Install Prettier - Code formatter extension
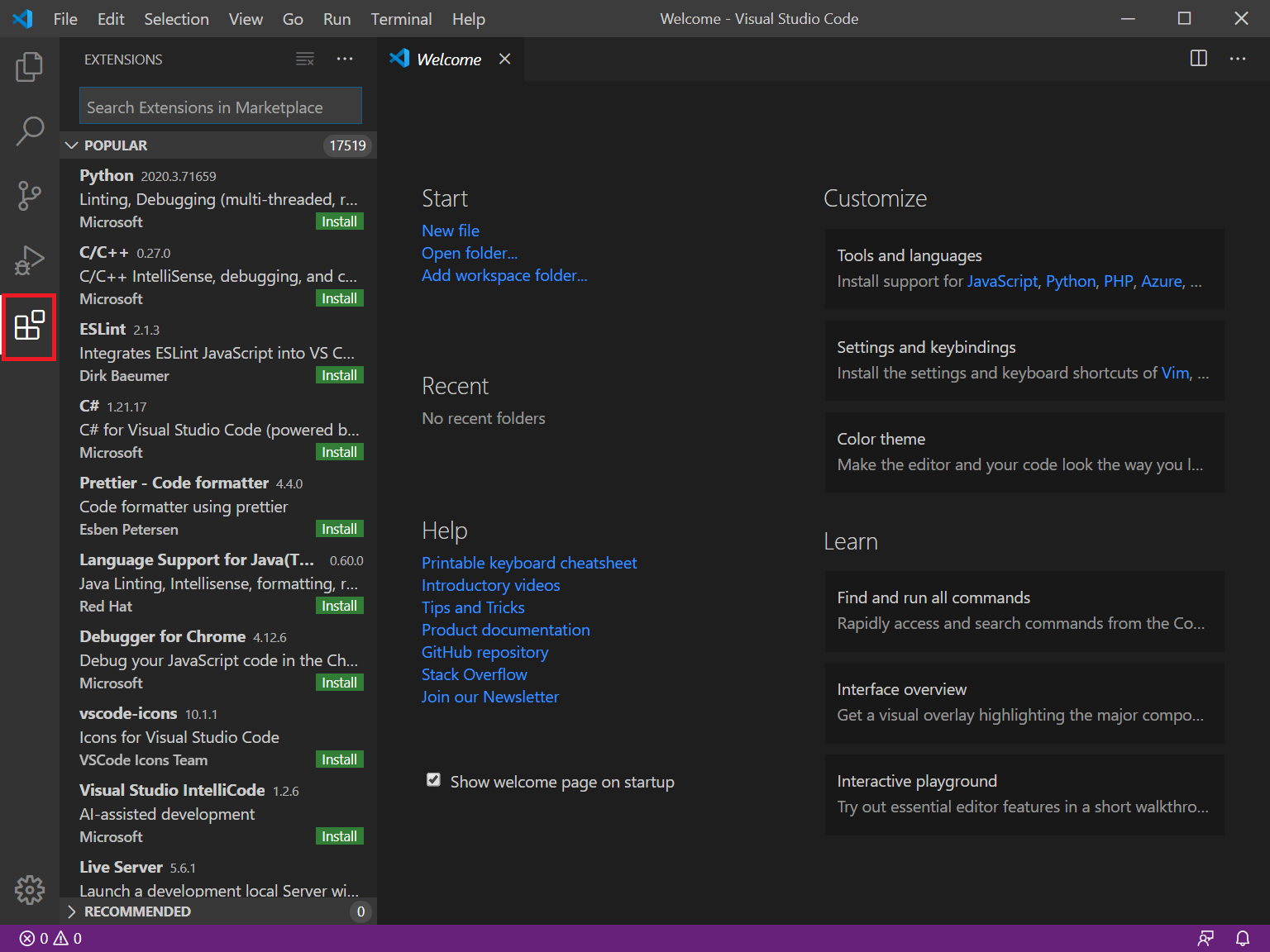The width and height of the screenshot is (1270, 952). point(340,529)
